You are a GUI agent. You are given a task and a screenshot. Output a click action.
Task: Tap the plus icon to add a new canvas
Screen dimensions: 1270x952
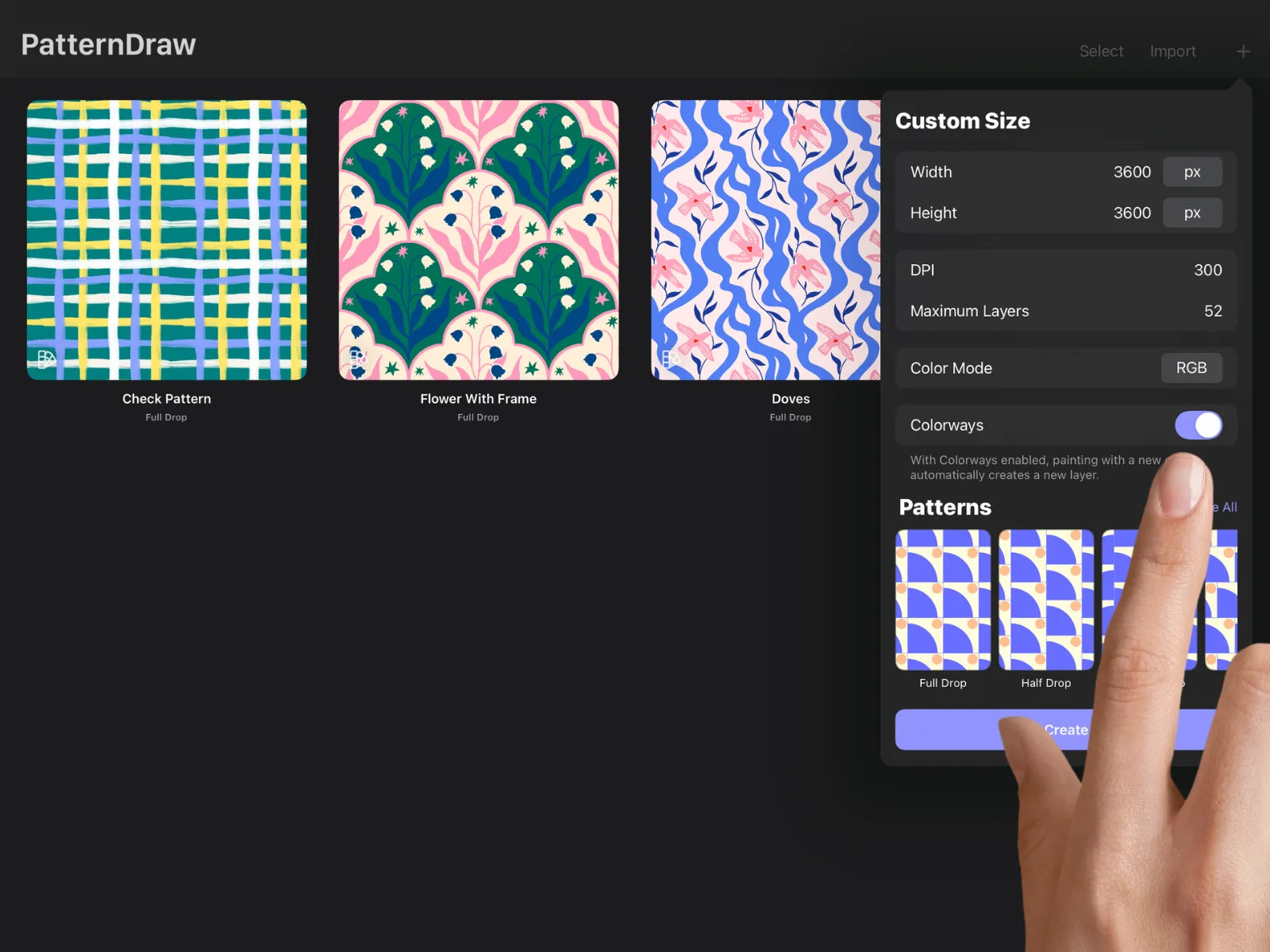(1243, 52)
